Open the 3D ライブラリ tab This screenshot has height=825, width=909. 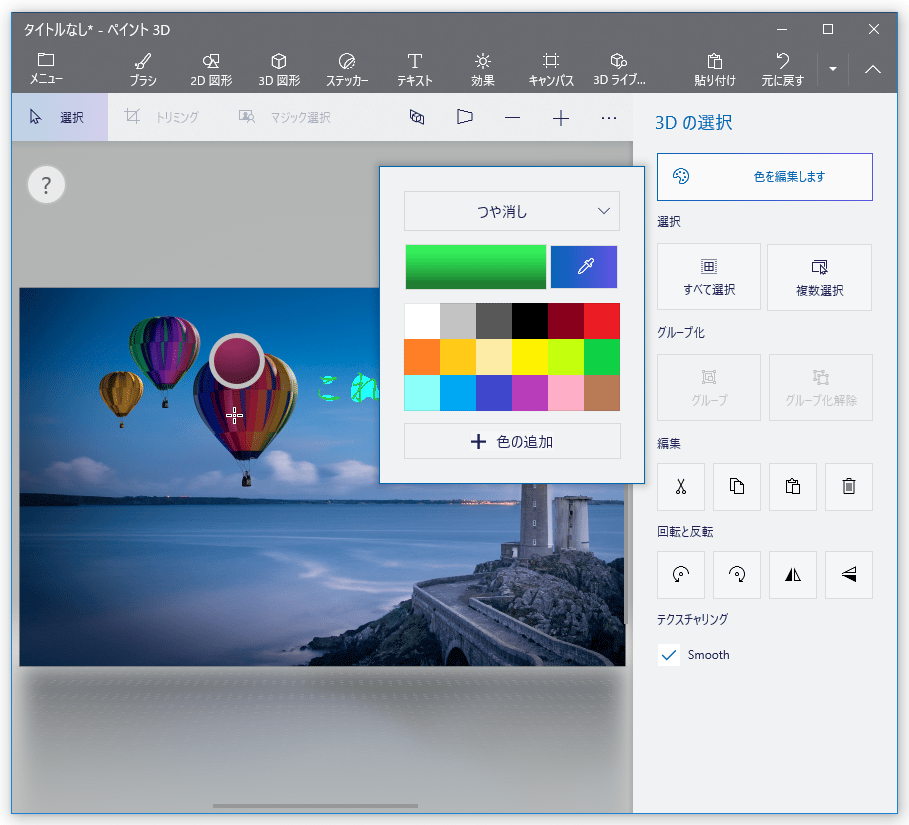pyautogui.click(x=619, y=69)
